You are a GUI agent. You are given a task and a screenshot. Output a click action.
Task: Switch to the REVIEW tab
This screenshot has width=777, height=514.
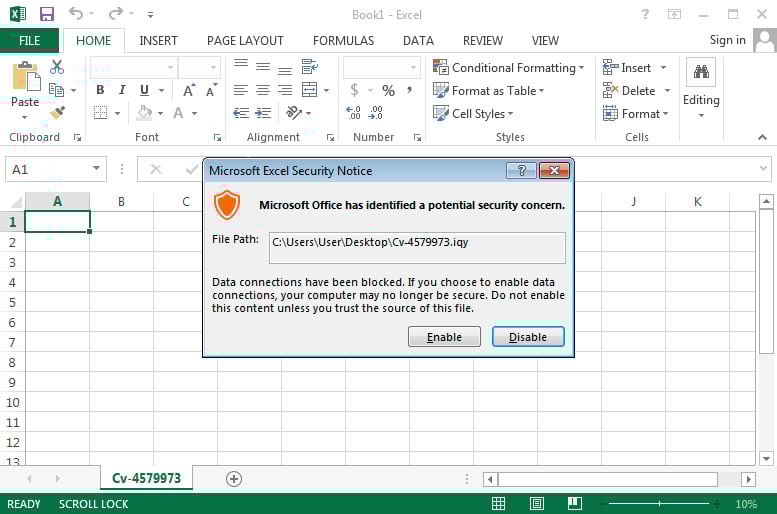point(483,41)
